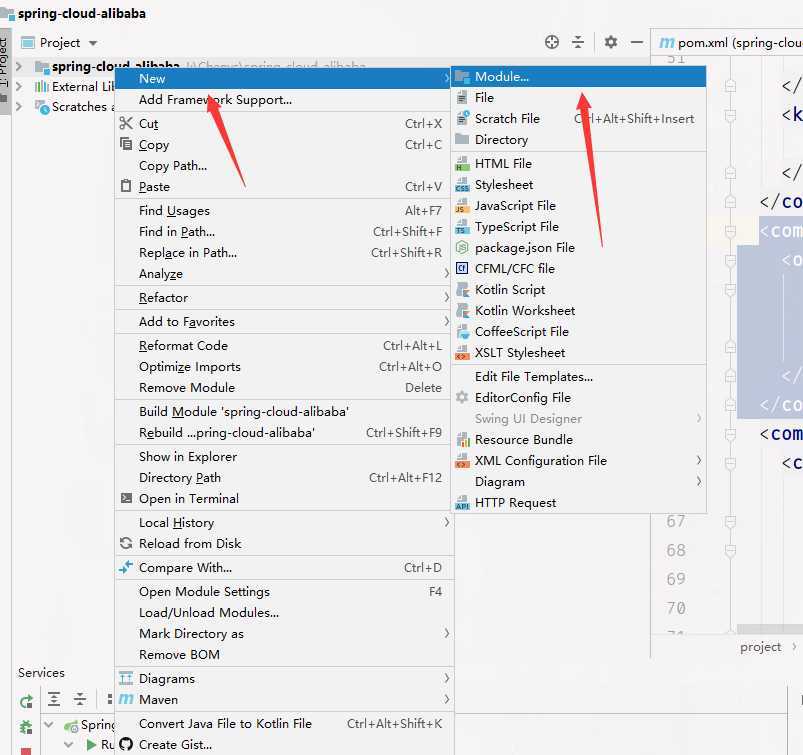Click the locate target icon in Project panel
The height and width of the screenshot is (755, 803).
551,42
